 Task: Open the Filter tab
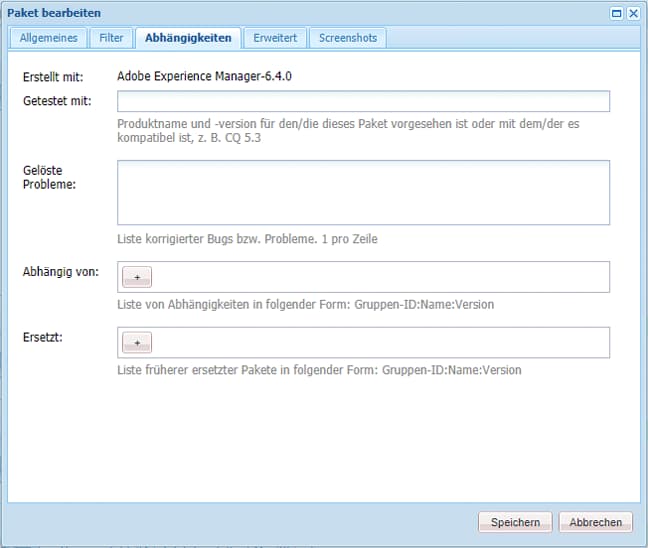click(111, 38)
